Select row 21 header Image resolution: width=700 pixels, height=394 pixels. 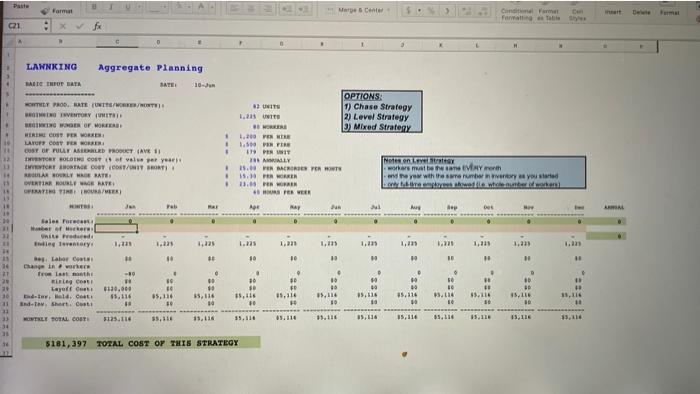(7, 228)
